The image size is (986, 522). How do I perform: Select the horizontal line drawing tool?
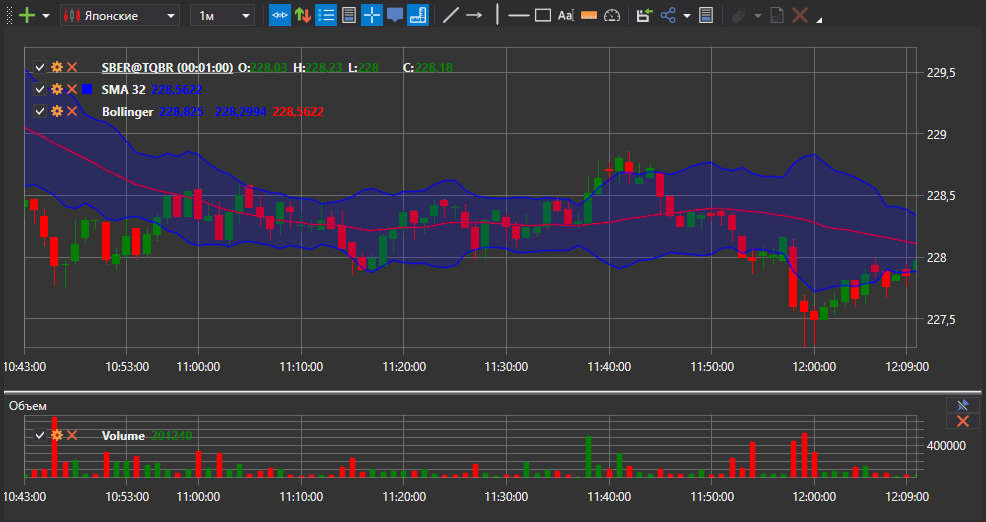(519, 15)
